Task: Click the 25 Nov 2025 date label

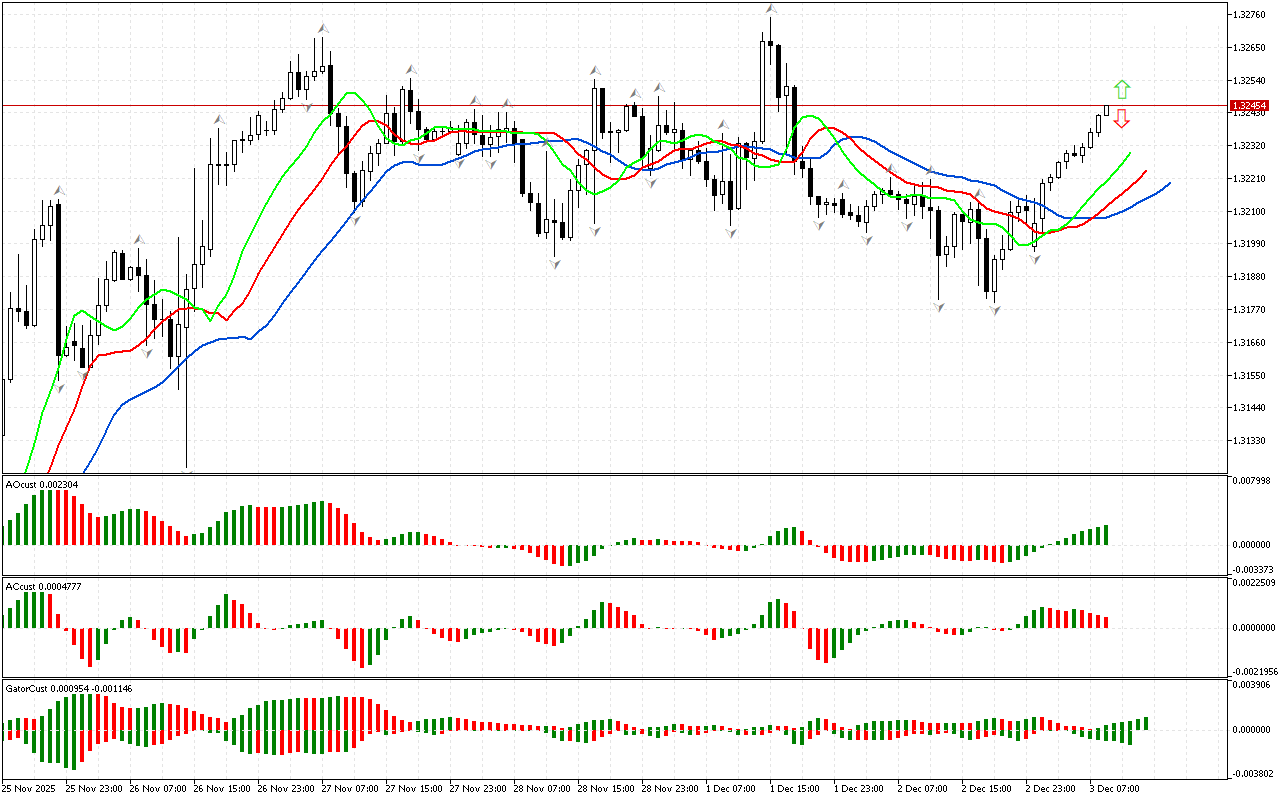Action: (x=30, y=789)
